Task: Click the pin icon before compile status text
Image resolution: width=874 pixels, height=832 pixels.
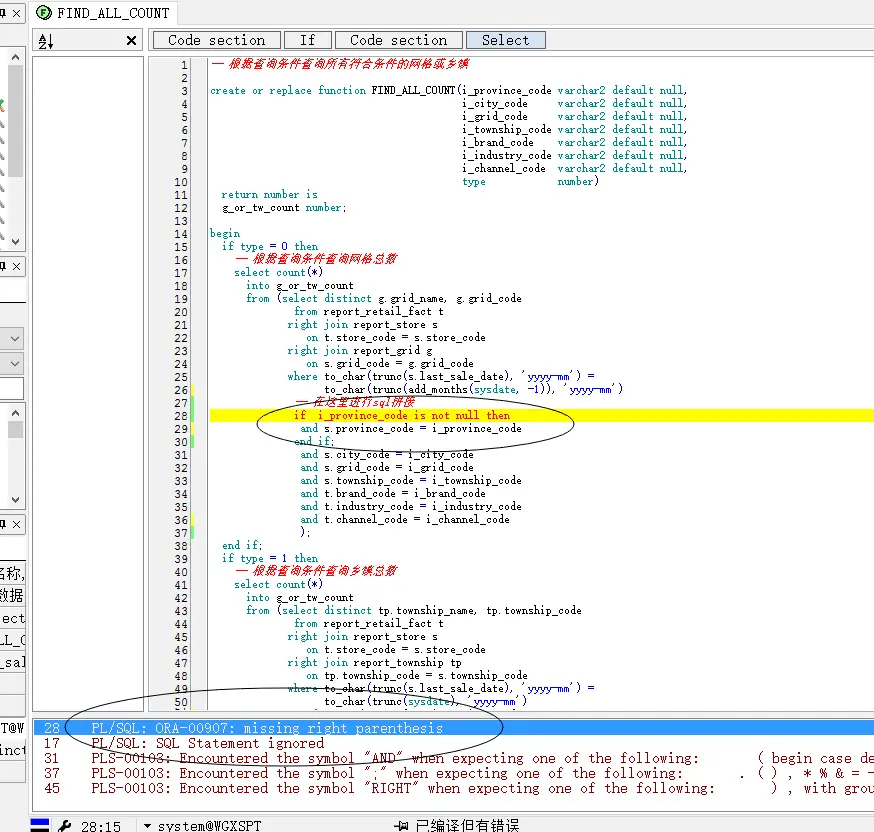Action: tap(401, 825)
